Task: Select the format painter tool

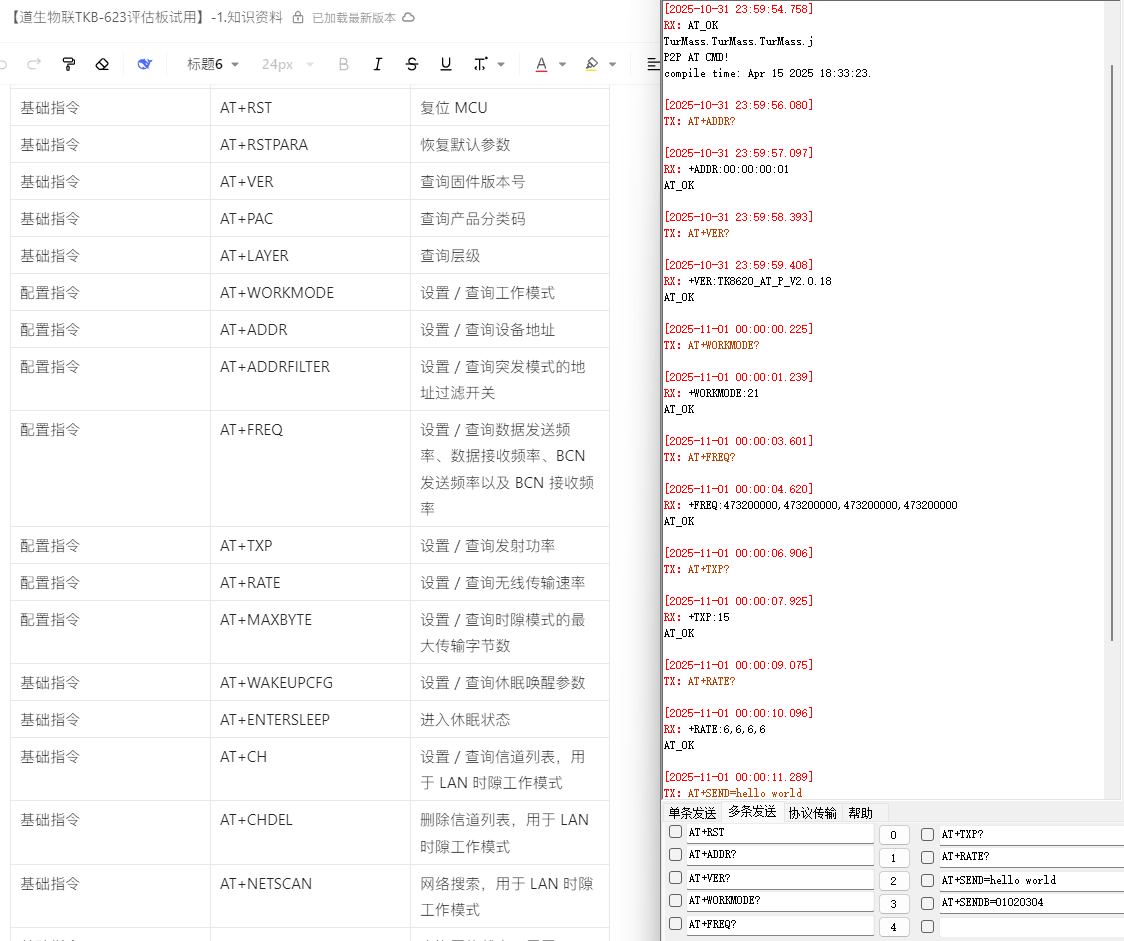Action: click(x=69, y=65)
